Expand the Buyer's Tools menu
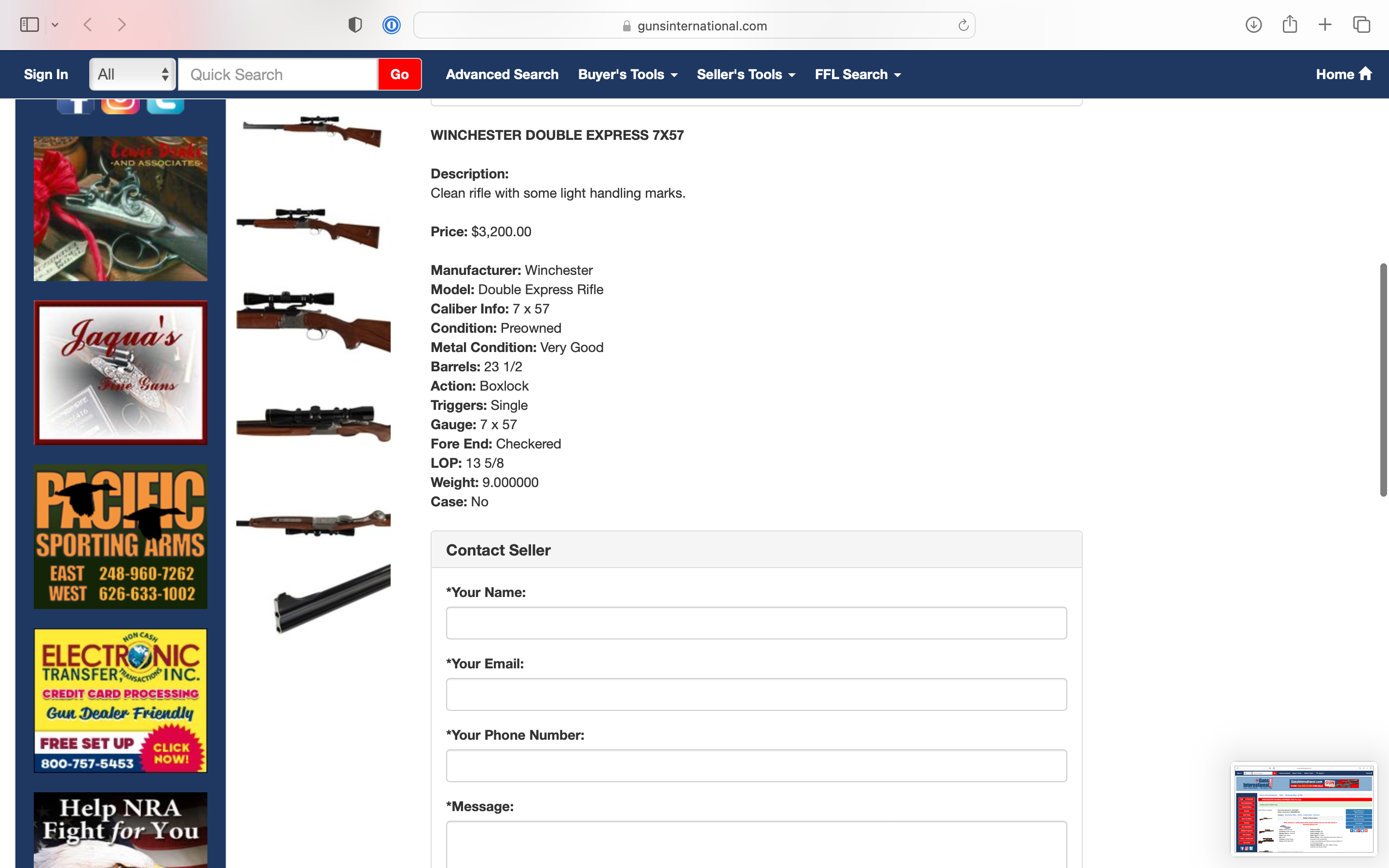 (628, 74)
